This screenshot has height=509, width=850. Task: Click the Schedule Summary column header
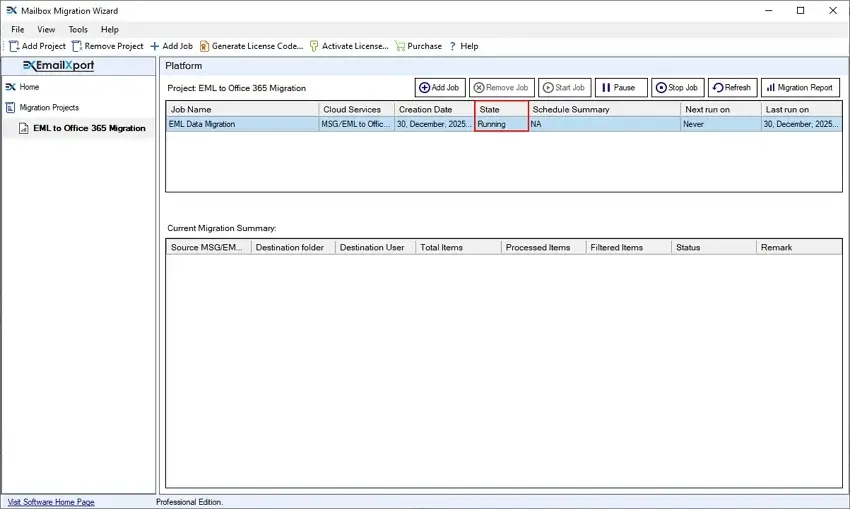coord(604,109)
